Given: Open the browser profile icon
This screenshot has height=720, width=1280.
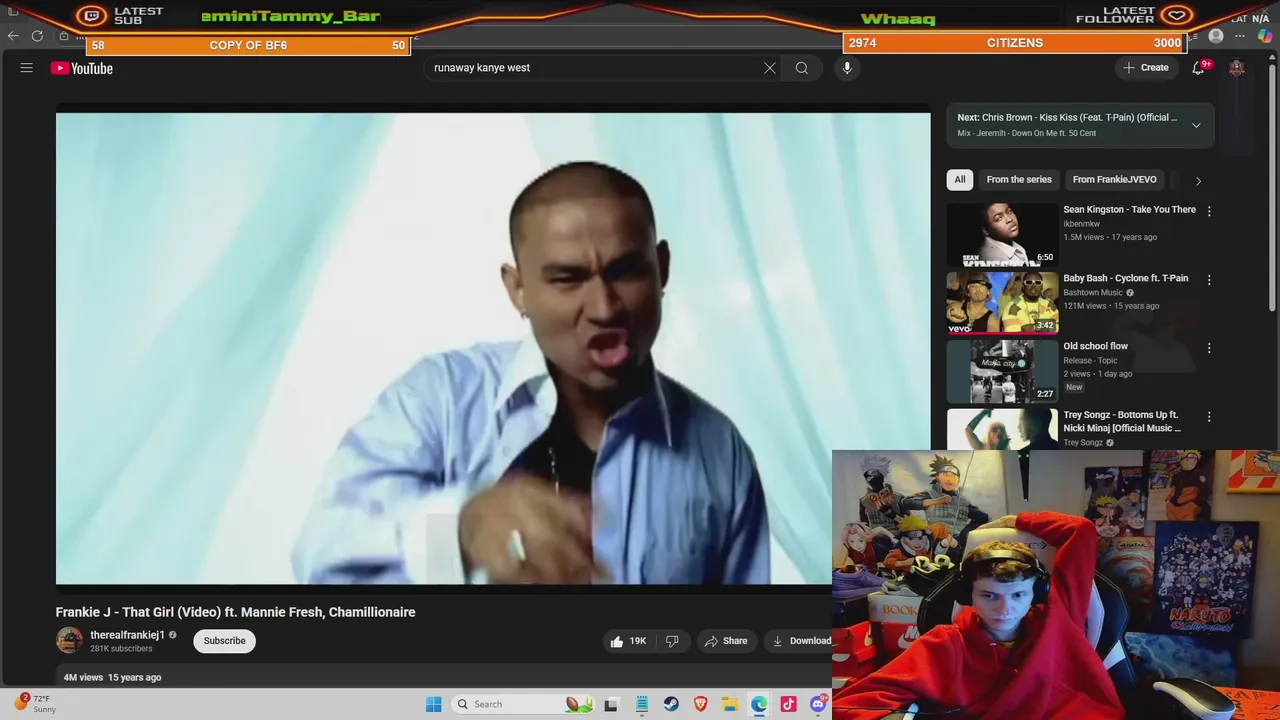Looking at the screenshot, I should (1216, 36).
